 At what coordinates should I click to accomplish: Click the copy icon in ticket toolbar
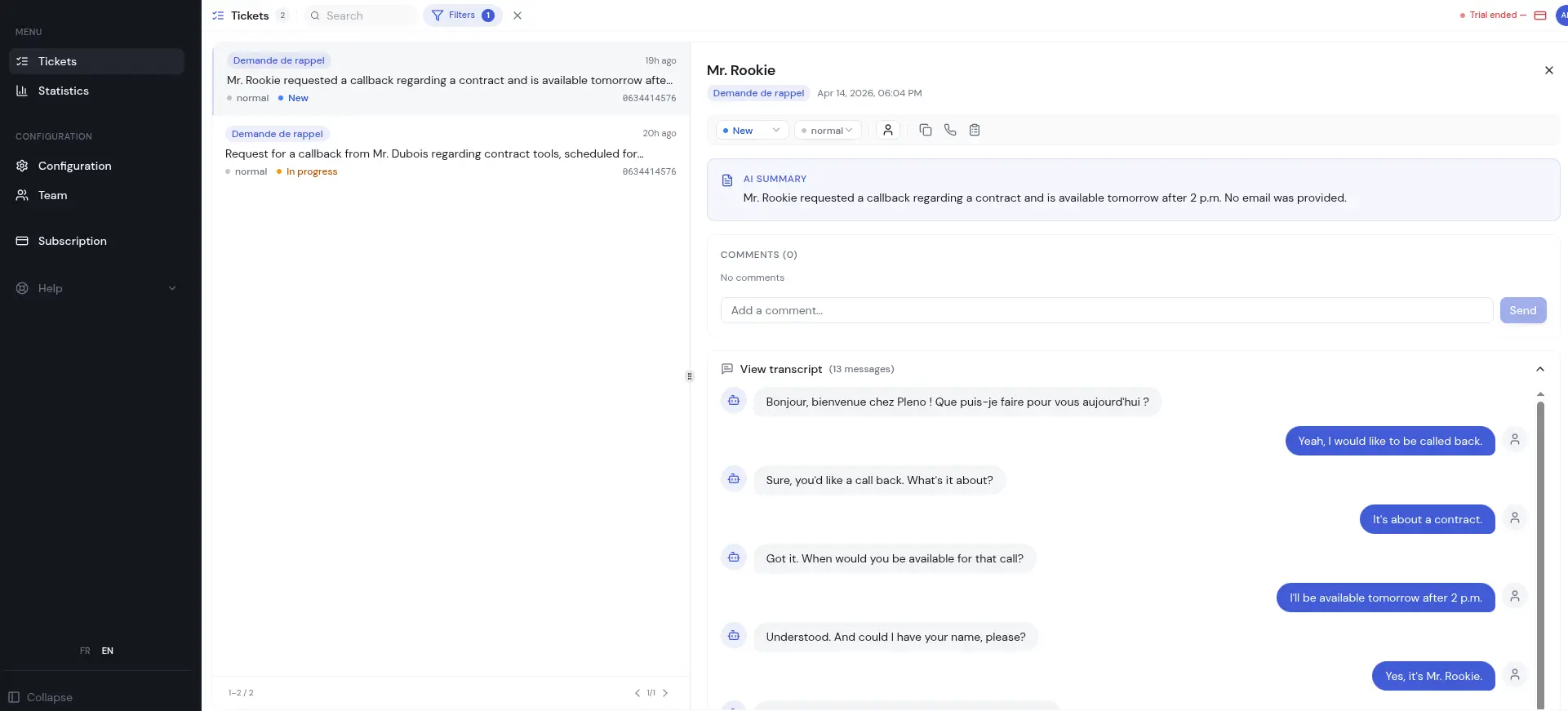tap(925, 130)
